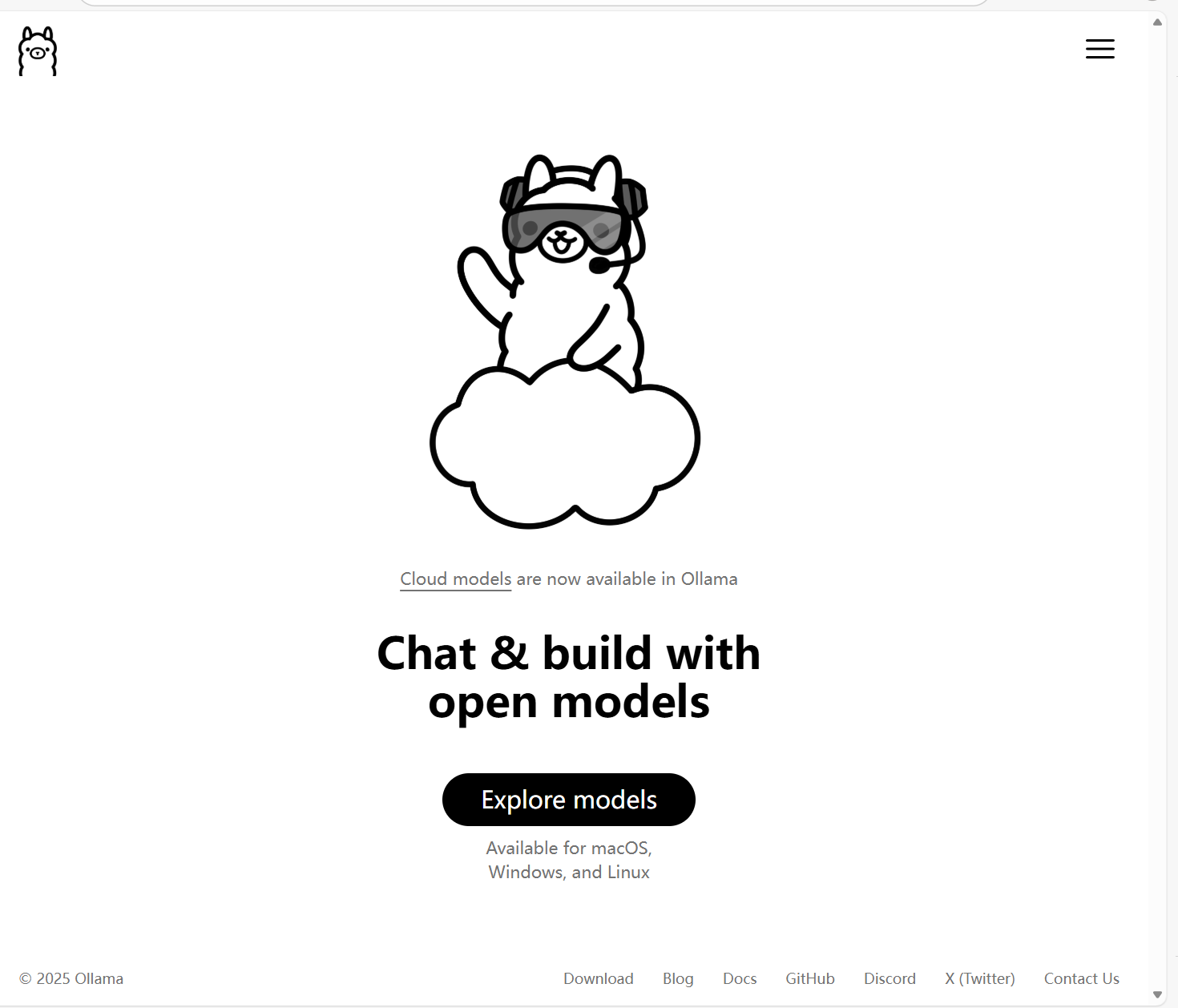Viewport: 1178px width, 1008px height.
Task: Click the scrollbar down arrow
Action: [1157, 994]
